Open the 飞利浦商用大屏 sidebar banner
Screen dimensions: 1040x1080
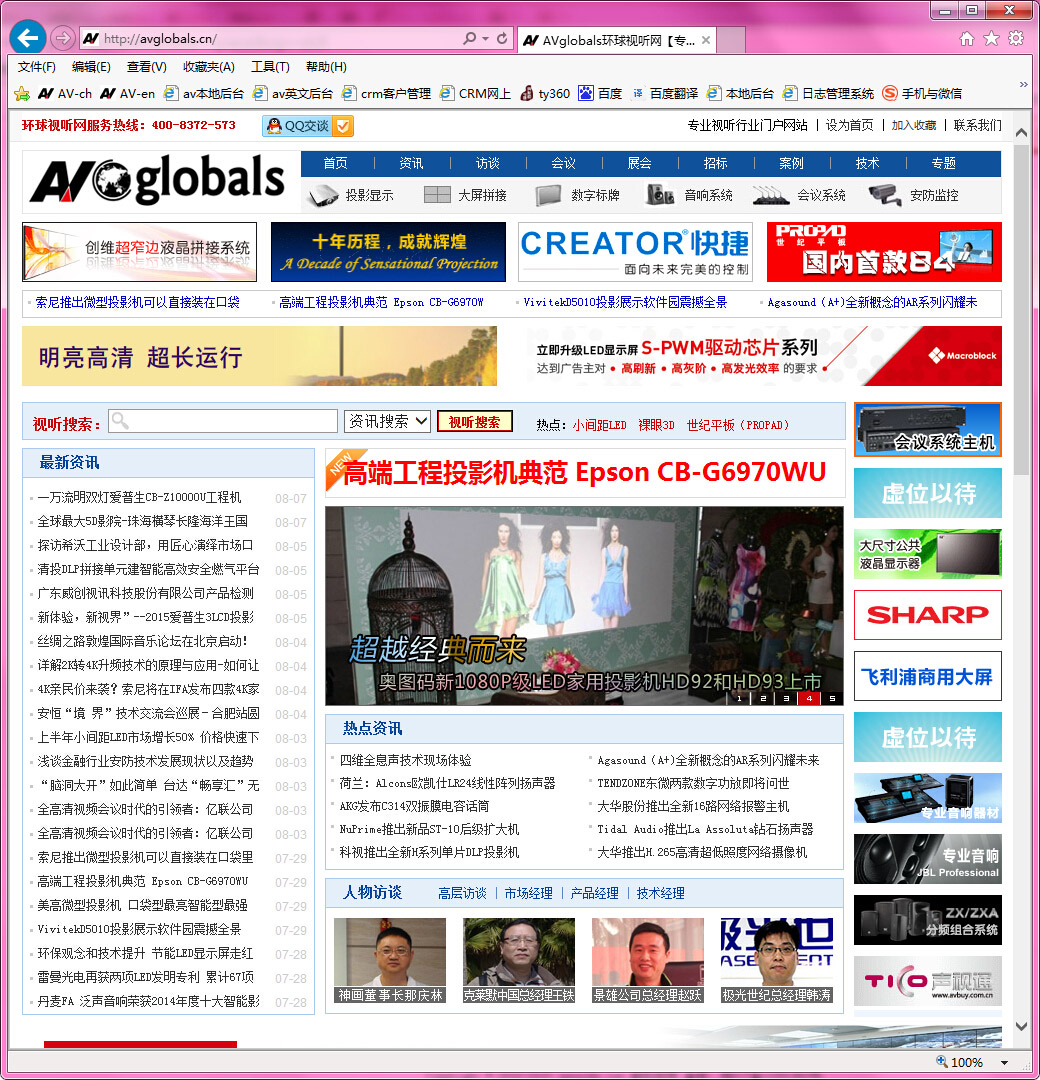928,676
